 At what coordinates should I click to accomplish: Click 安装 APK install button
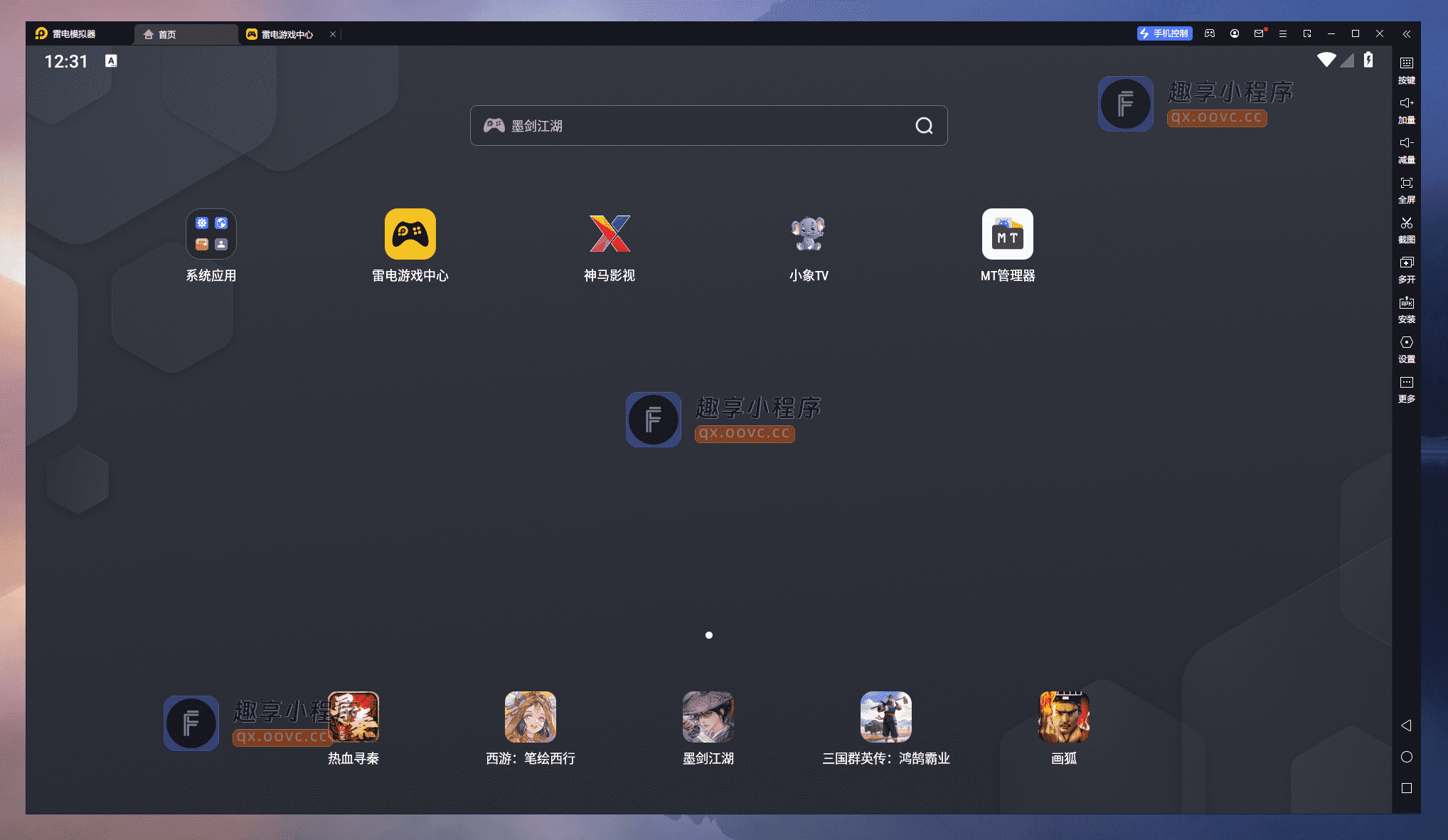(1407, 309)
